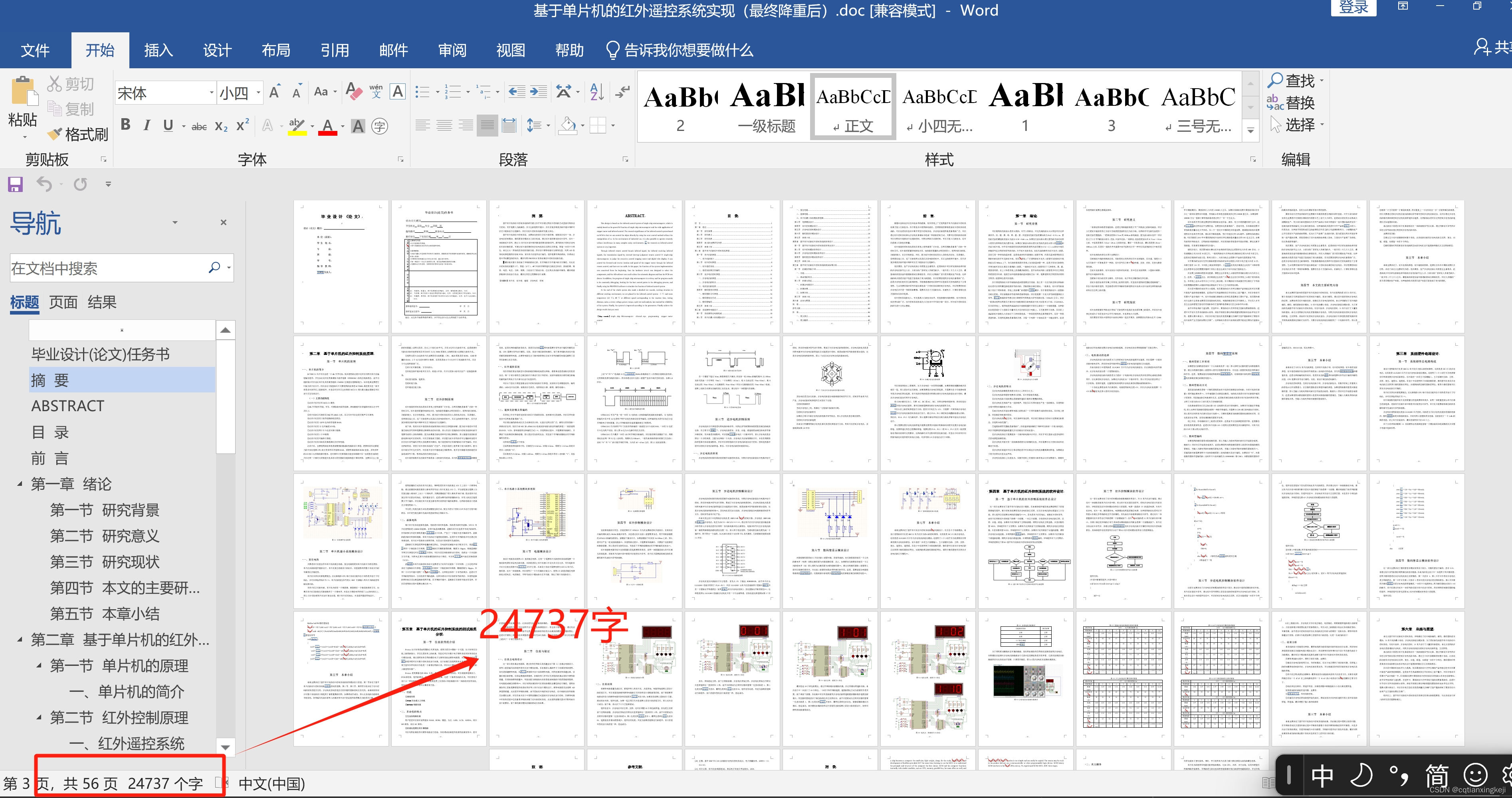The height and width of the screenshot is (798, 1512).
Task: Switch to the 审阅 (Review) tab
Action: click(x=452, y=50)
